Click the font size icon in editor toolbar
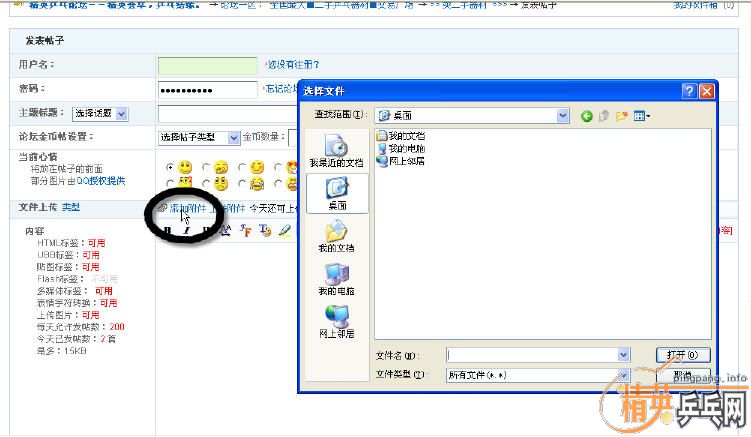 (x=226, y=230)
